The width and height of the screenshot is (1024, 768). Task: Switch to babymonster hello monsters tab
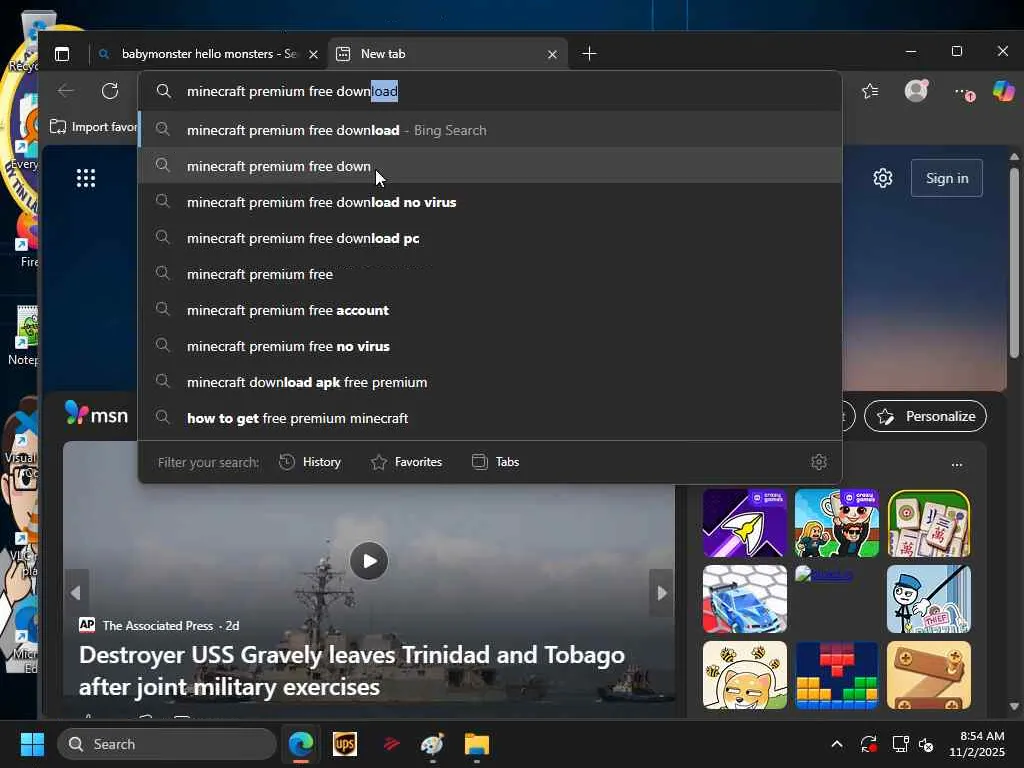tap(208, 54)
